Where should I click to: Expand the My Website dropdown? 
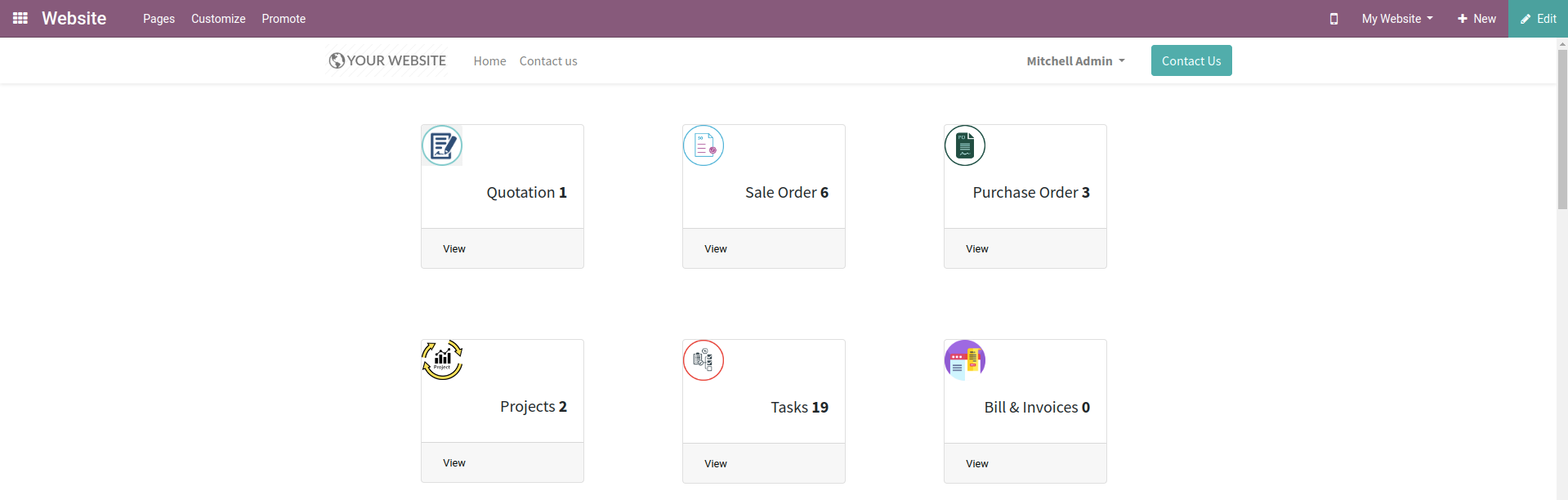[x=1396, y=19]
